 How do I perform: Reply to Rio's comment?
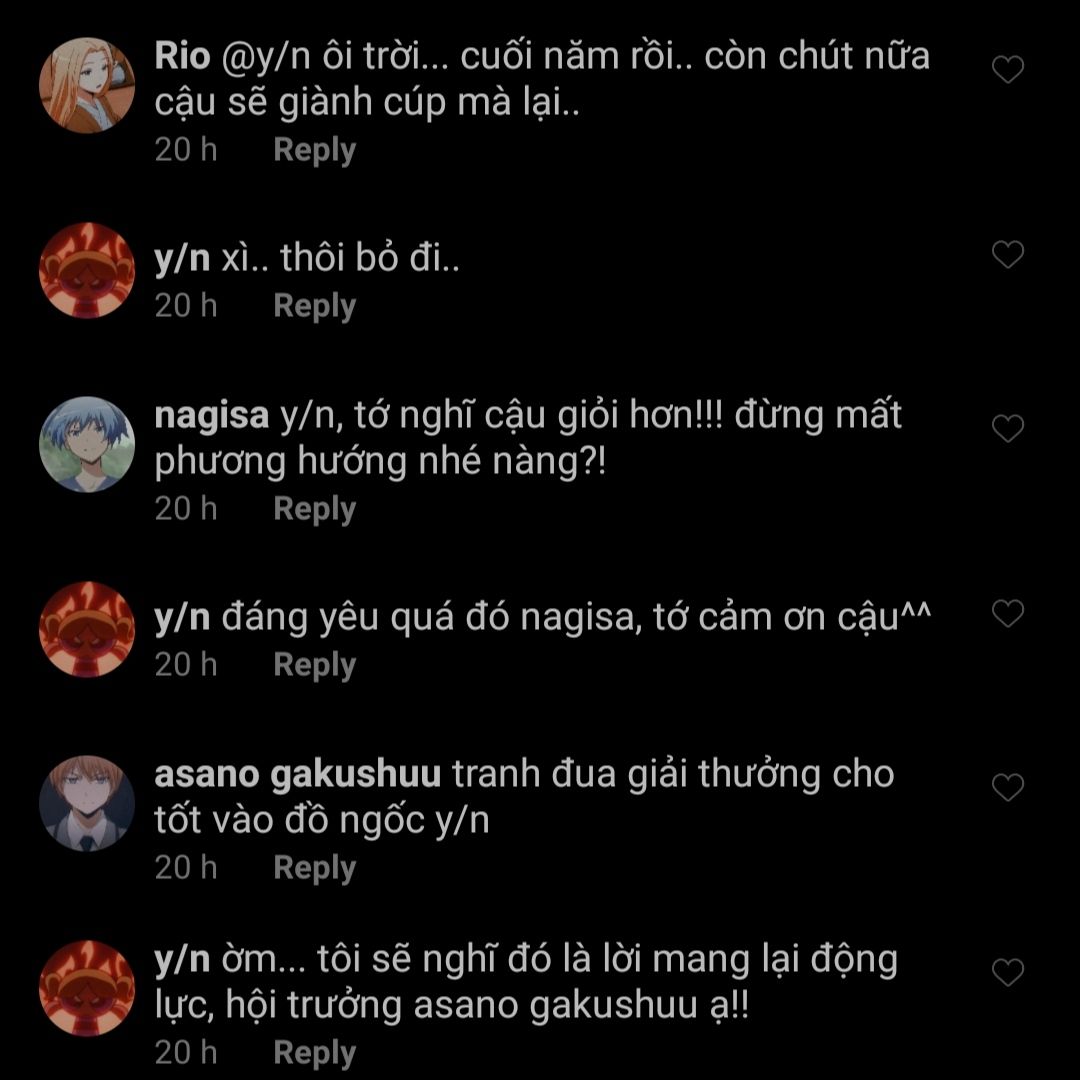(x=315, y=151)
